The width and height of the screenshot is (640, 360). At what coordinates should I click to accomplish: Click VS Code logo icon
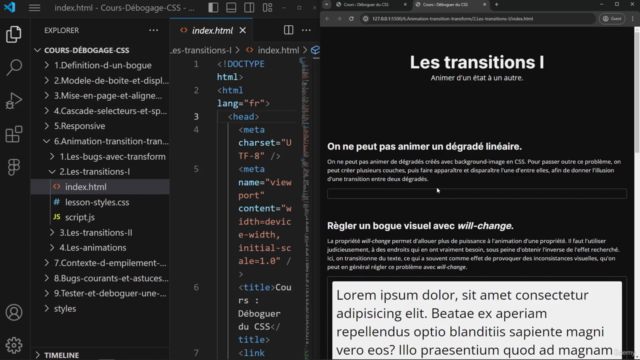click(x=9, y=7)
